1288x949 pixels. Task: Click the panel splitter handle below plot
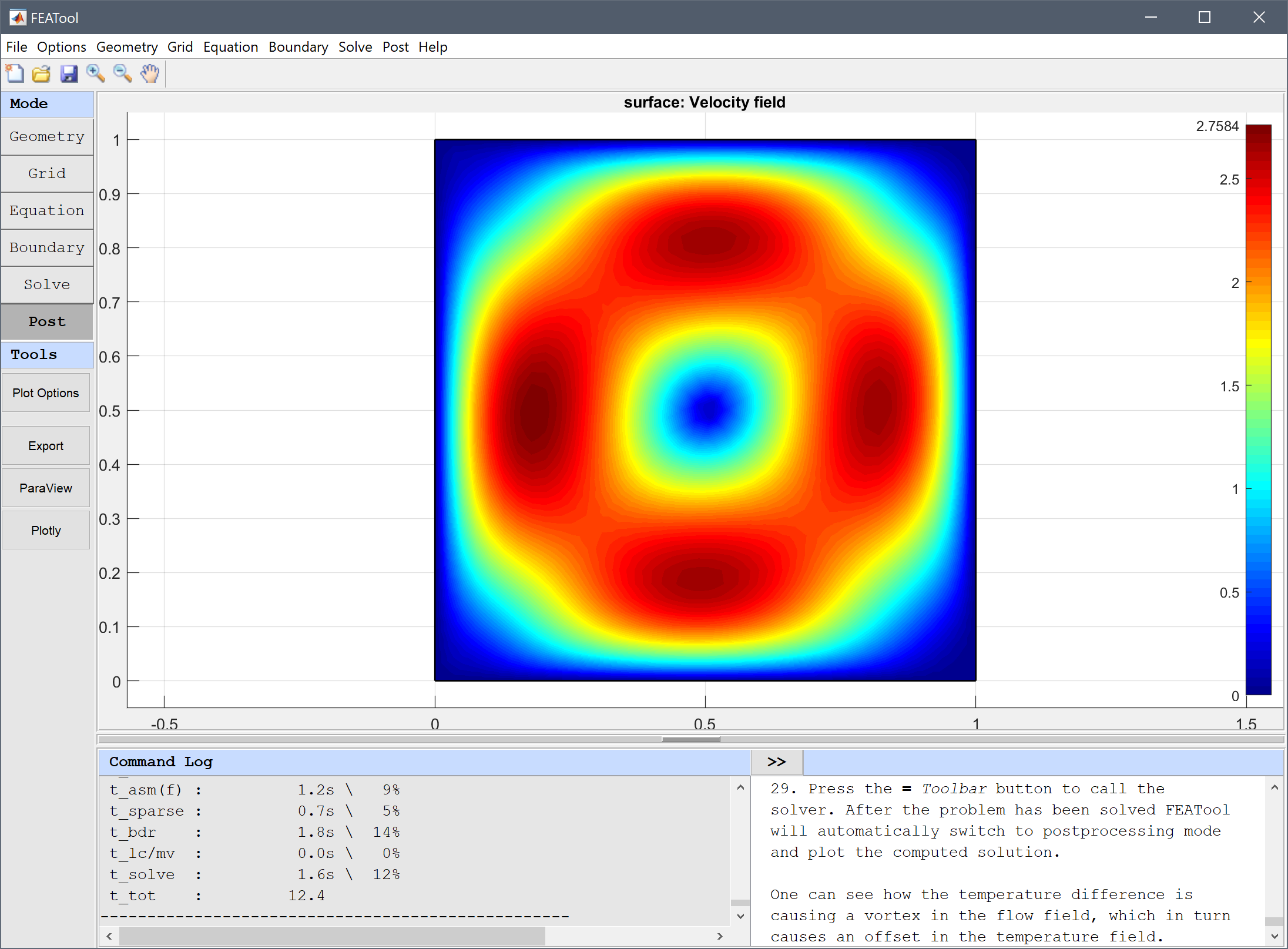coord(691,740)
